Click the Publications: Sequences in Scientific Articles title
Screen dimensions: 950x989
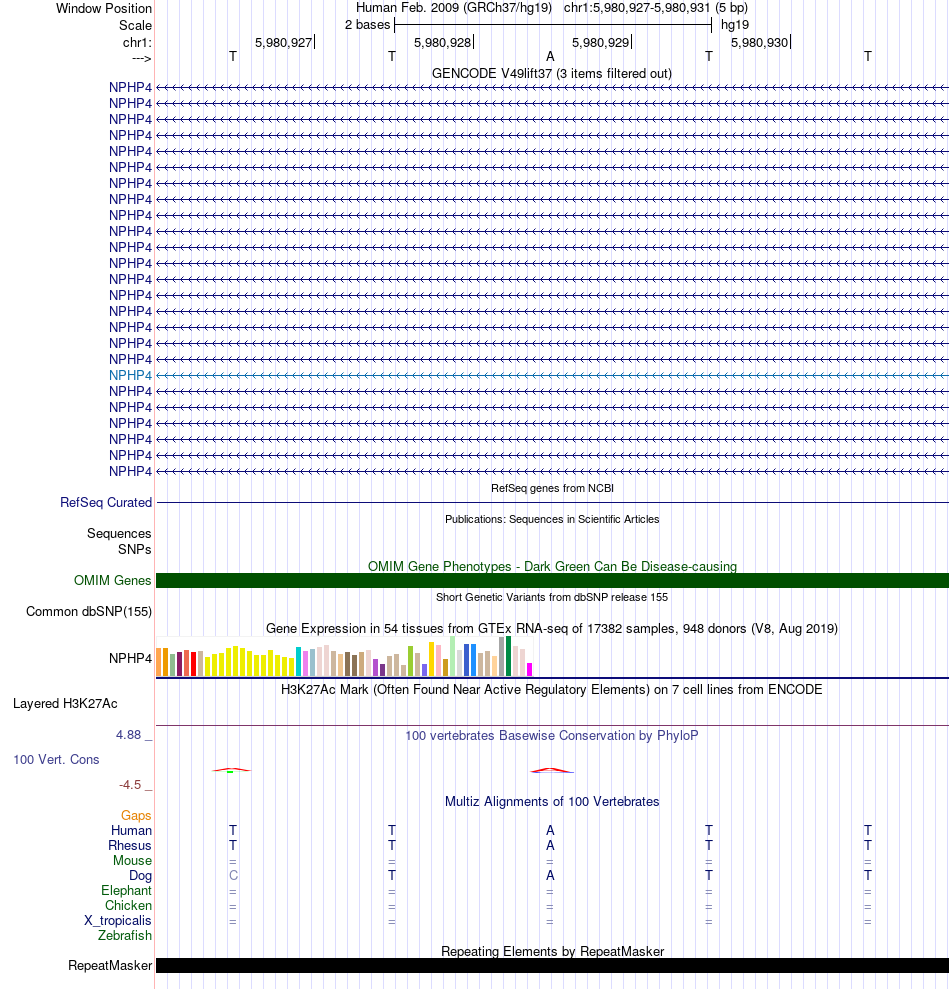pyautogui.click(x=552, y=519)
